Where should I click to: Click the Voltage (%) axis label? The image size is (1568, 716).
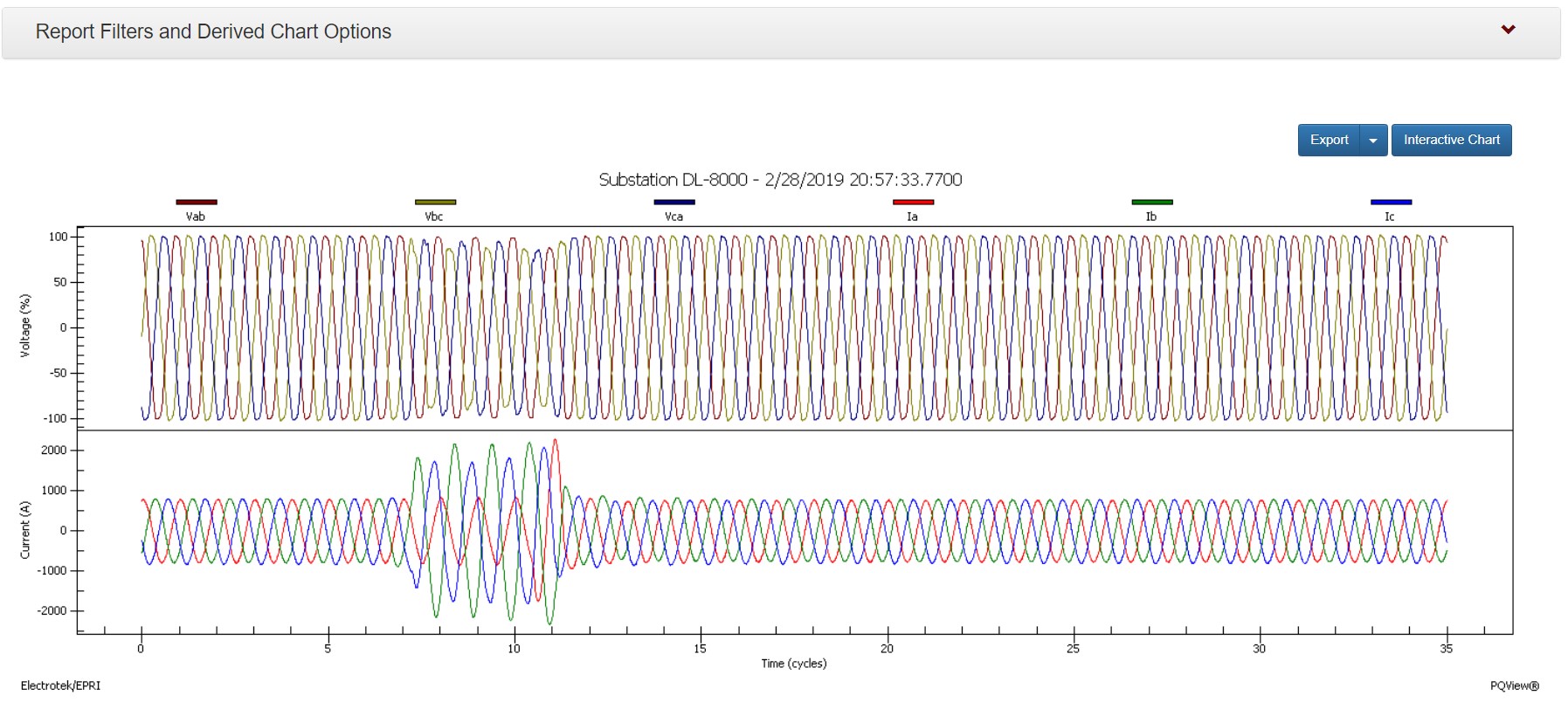tap(25, 326)
